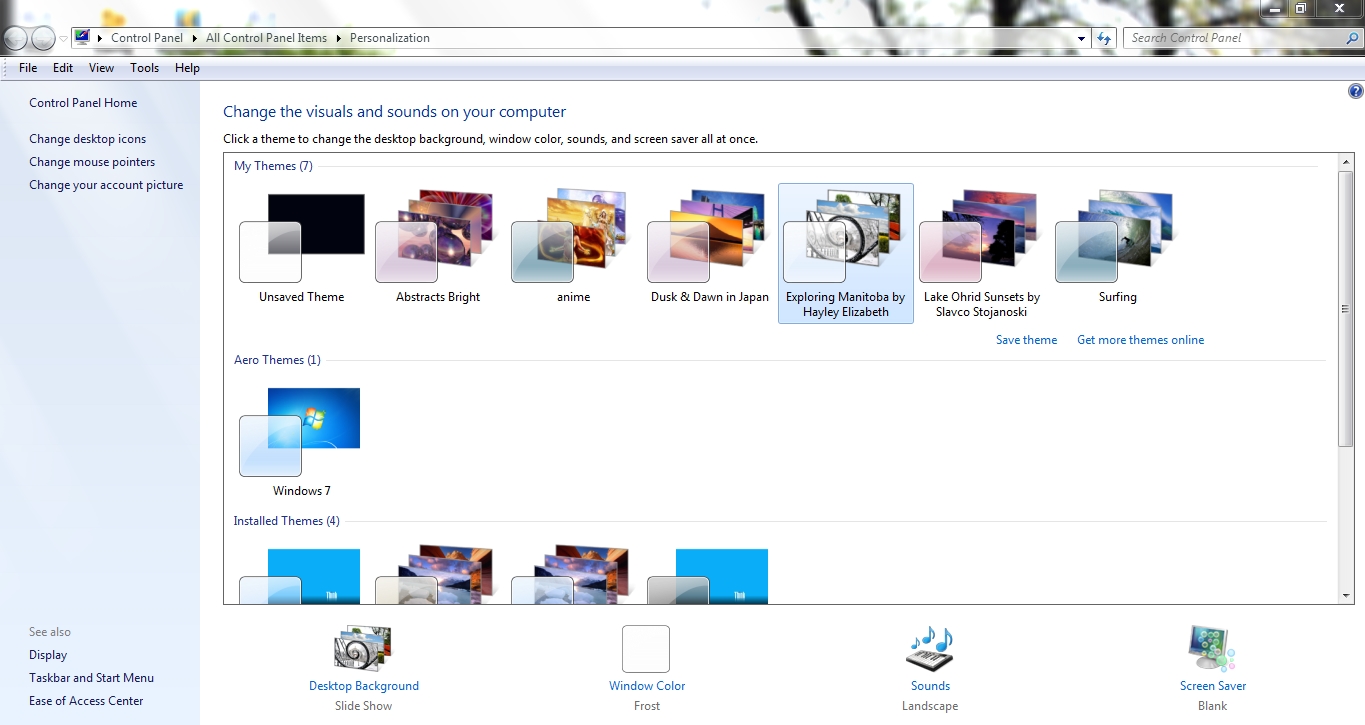
Task: Click the Window Color link text
Action: (x=647, y=686)
